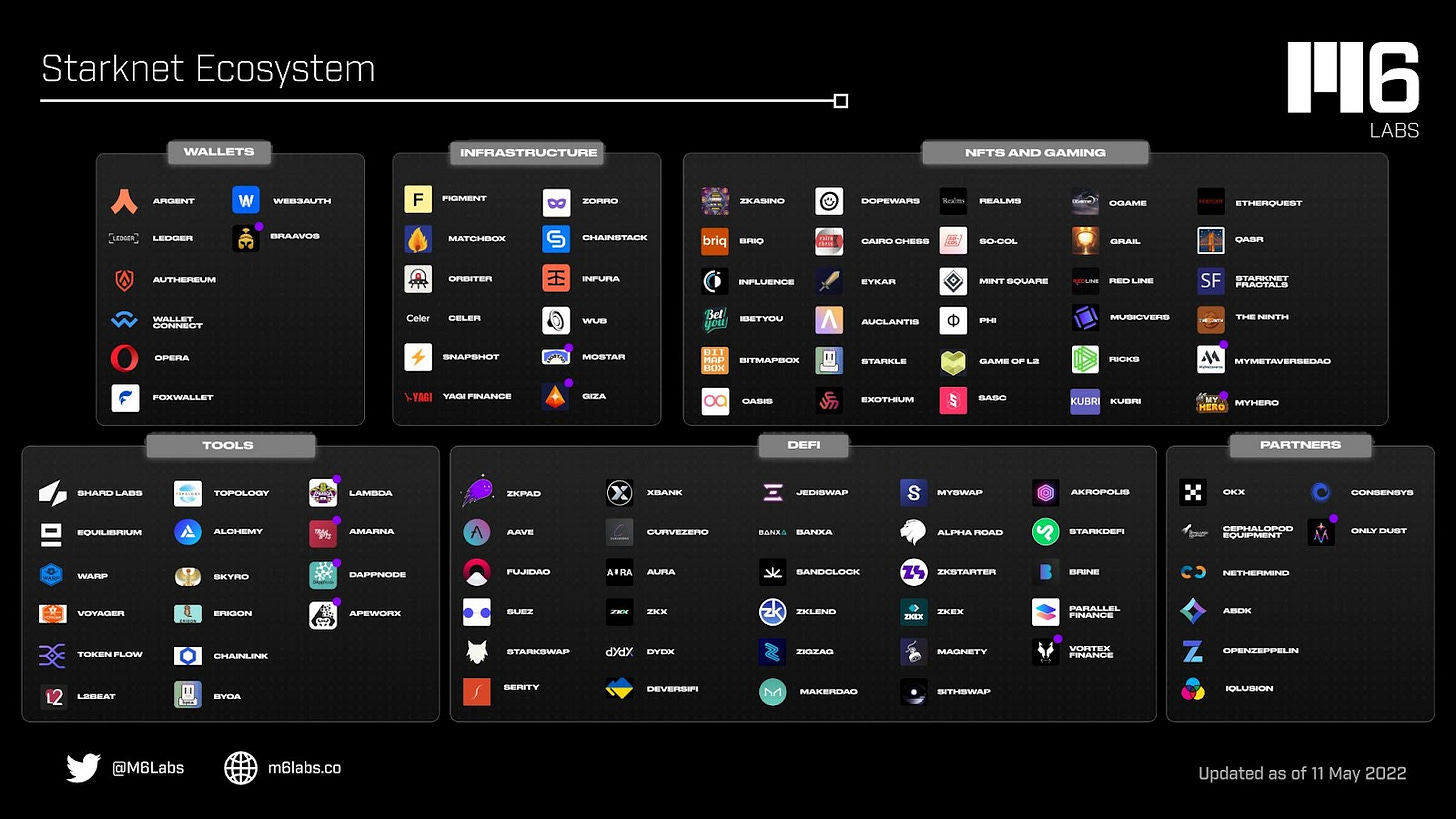This screenshot has height=819, width=1456.
Task: Open the @M6Labs Twitter handle
Action: [x=148, y=768]
